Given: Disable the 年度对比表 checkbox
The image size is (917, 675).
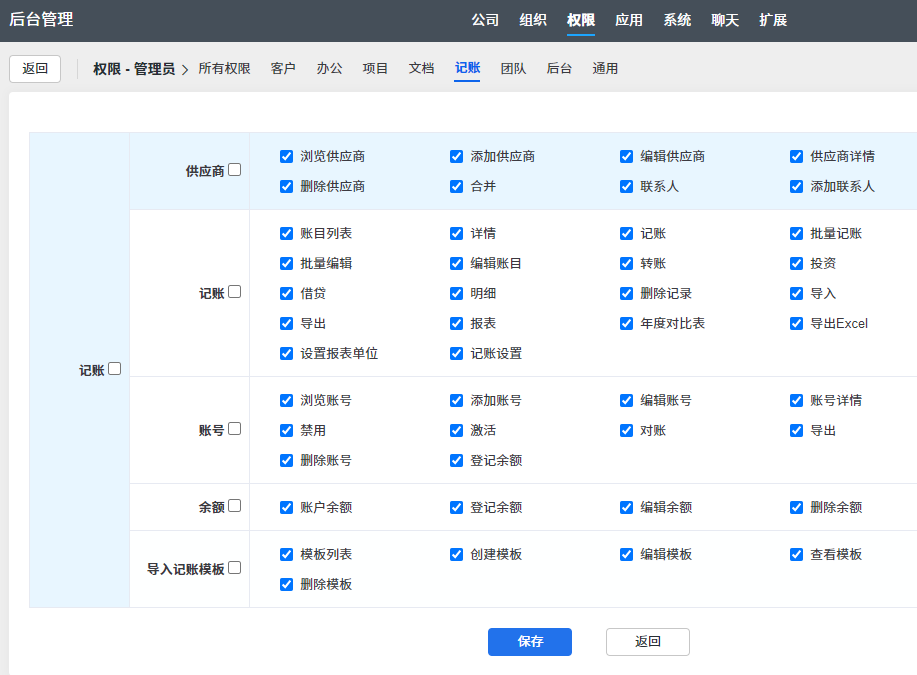Looking at the screenshot, I should pos(627,324).
